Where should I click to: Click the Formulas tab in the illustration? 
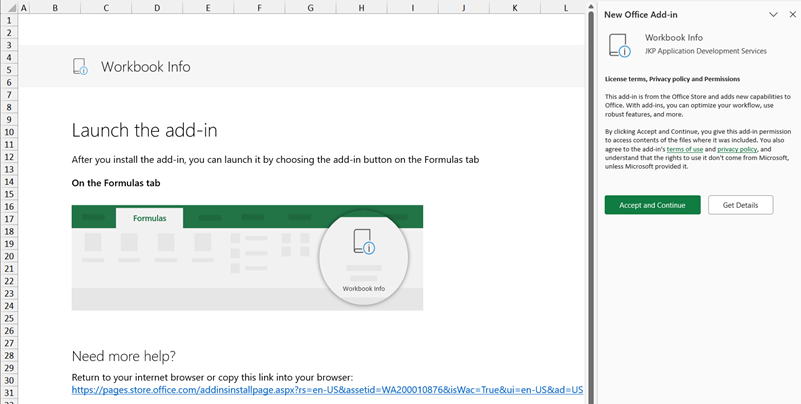click(149, 218)
